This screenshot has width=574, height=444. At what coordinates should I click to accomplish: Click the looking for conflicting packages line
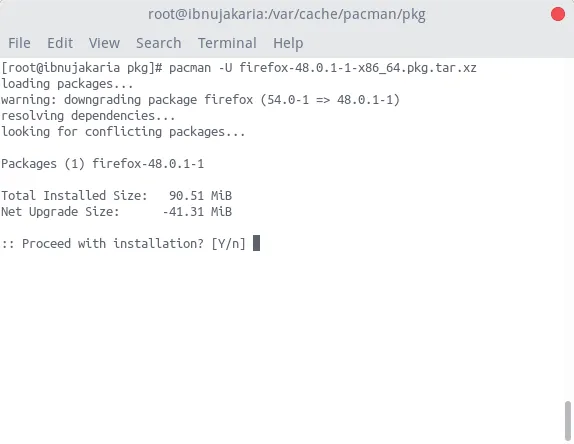click(x=123, y=132)
